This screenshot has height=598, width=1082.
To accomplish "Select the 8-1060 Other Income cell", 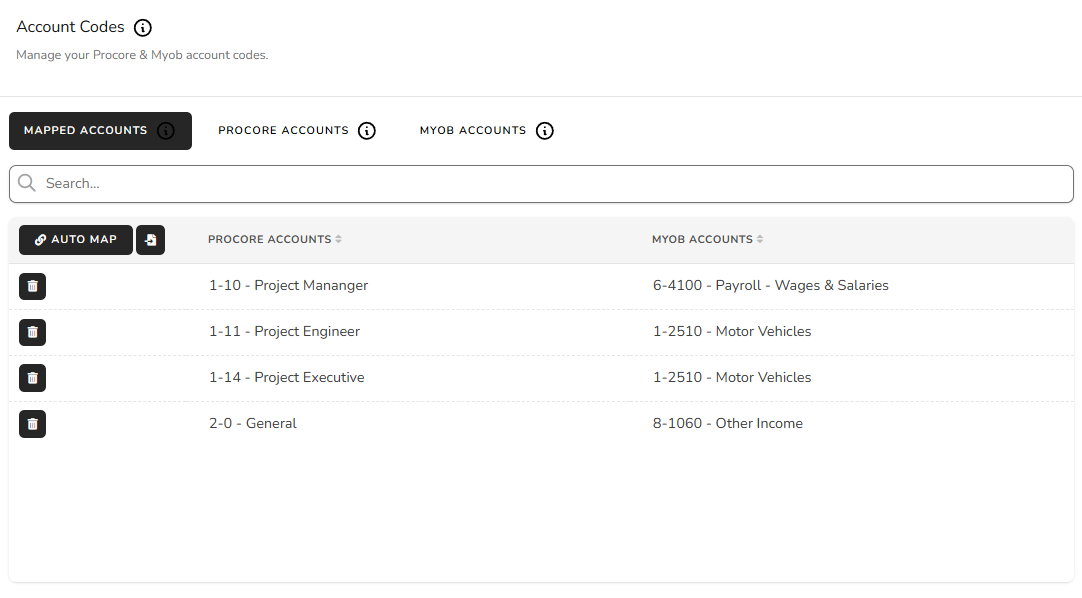I will (728, 423).
